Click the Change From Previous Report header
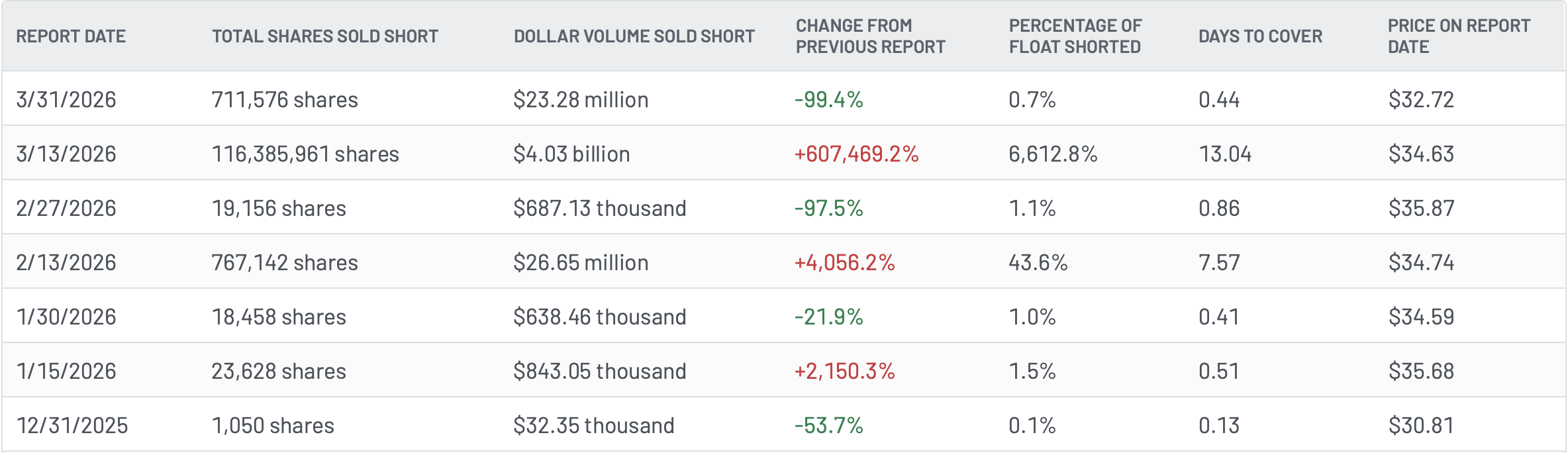This screenshot has height=453, width=1568. tap(870, 36)
